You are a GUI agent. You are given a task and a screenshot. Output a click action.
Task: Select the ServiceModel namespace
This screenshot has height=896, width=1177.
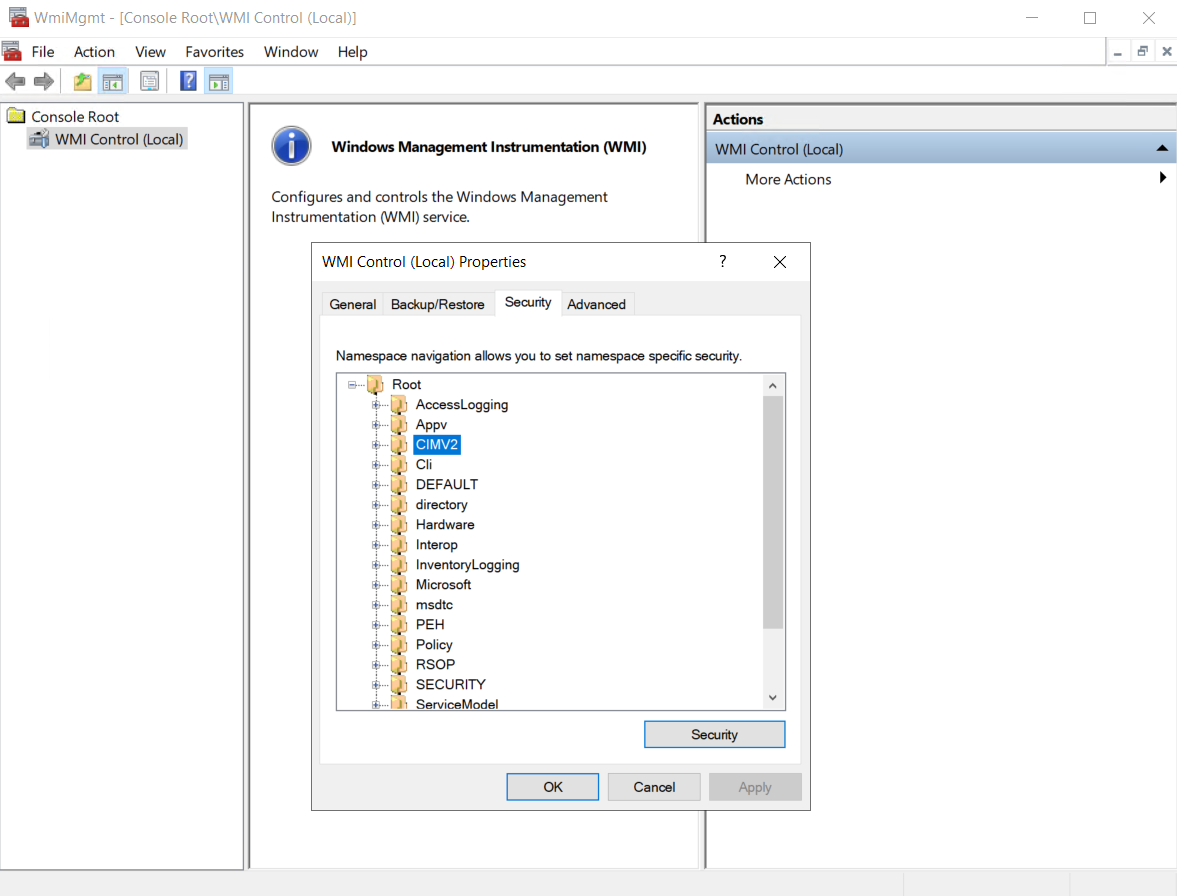pos(456,704)
